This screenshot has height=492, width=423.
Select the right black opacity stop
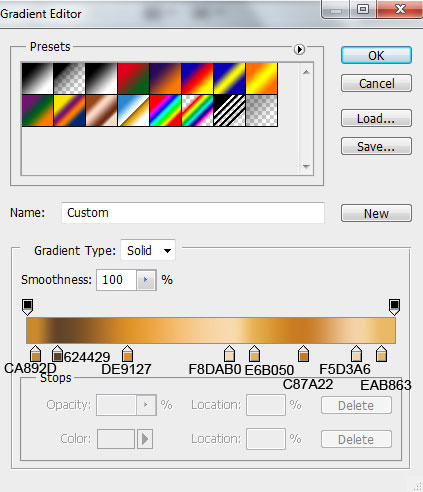394,307
